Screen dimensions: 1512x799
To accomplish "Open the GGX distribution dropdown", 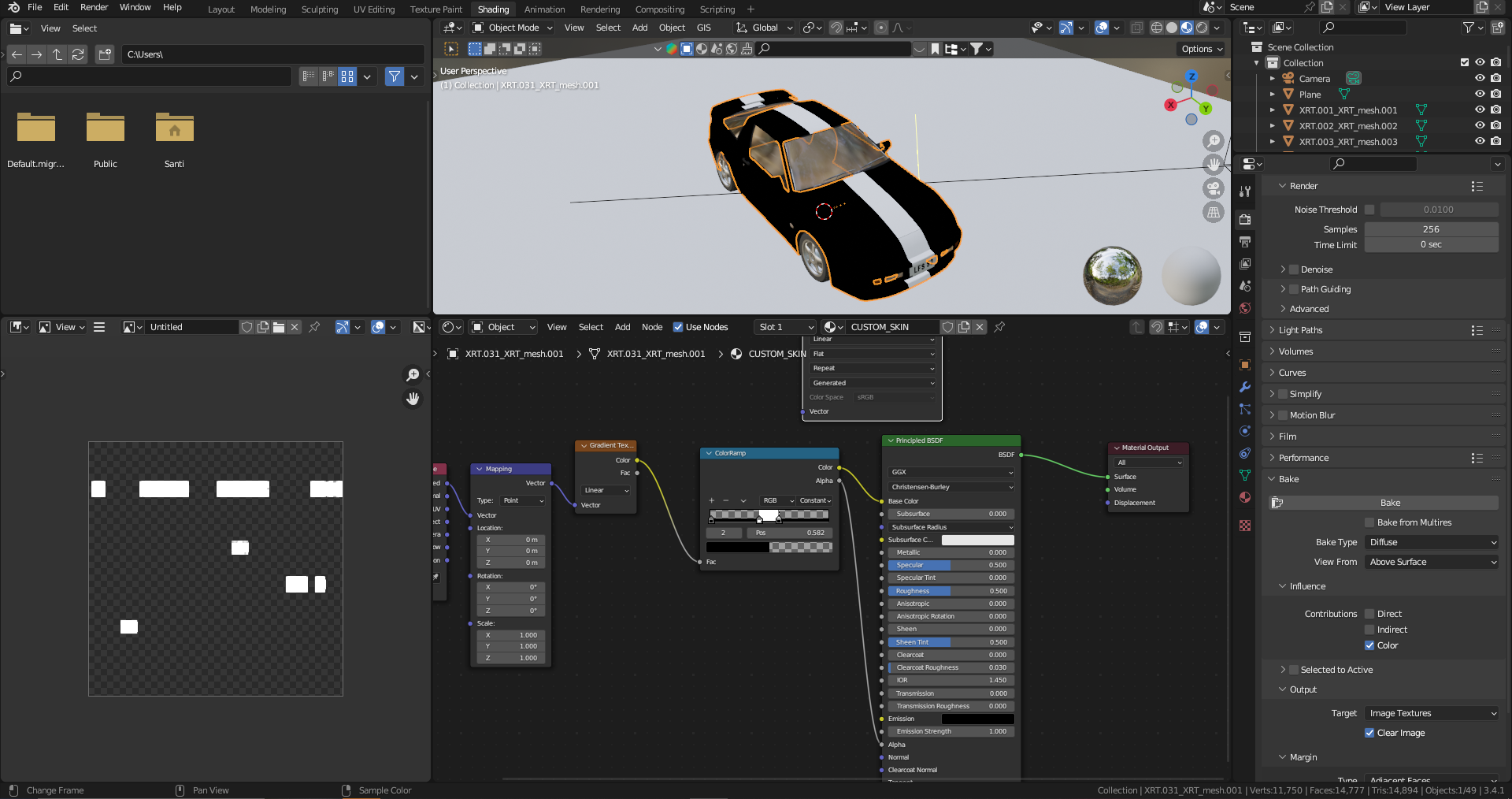I will click(x=951, y=472).
